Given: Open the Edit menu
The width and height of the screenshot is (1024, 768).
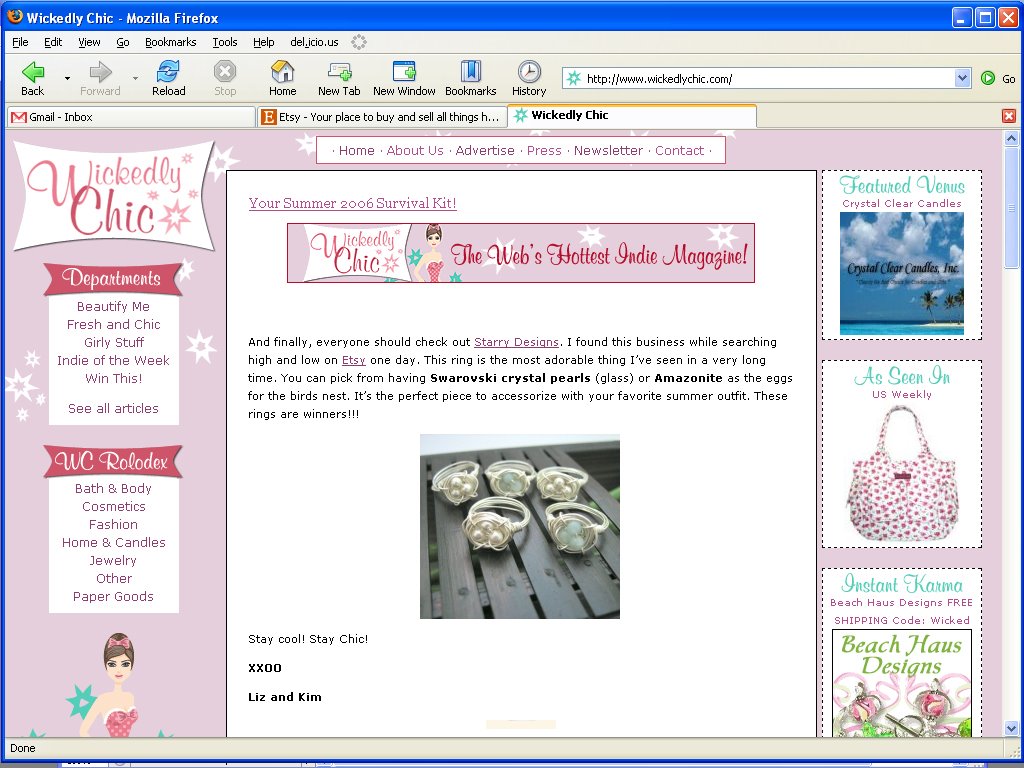Looking at the screenshot, I should [53, 42].
